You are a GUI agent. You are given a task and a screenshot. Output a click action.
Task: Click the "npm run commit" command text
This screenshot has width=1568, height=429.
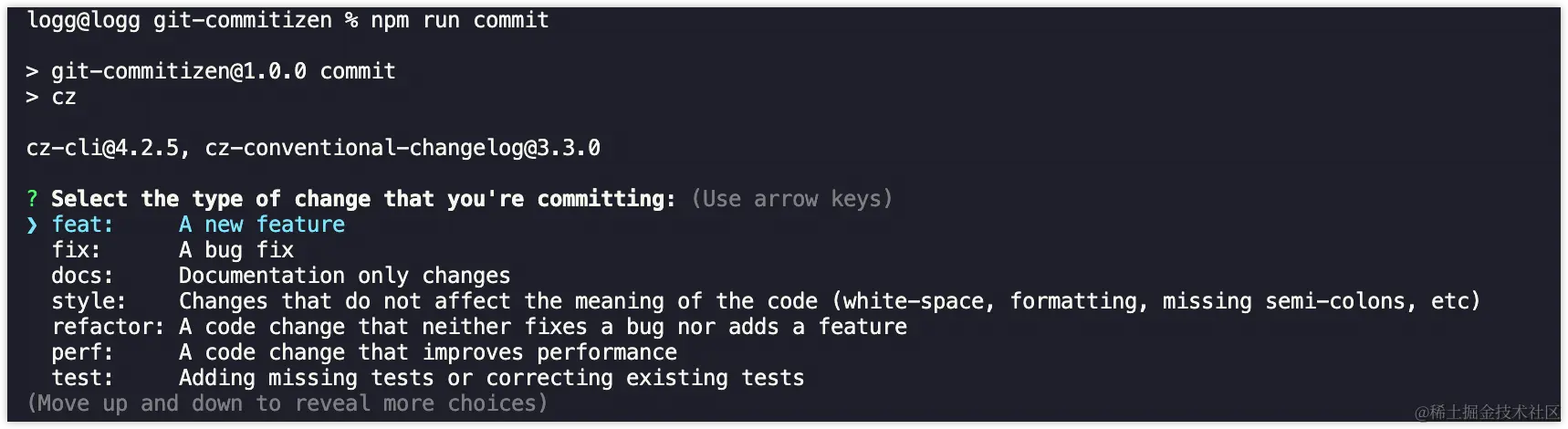pyautogui.click(x=459, y=20)
